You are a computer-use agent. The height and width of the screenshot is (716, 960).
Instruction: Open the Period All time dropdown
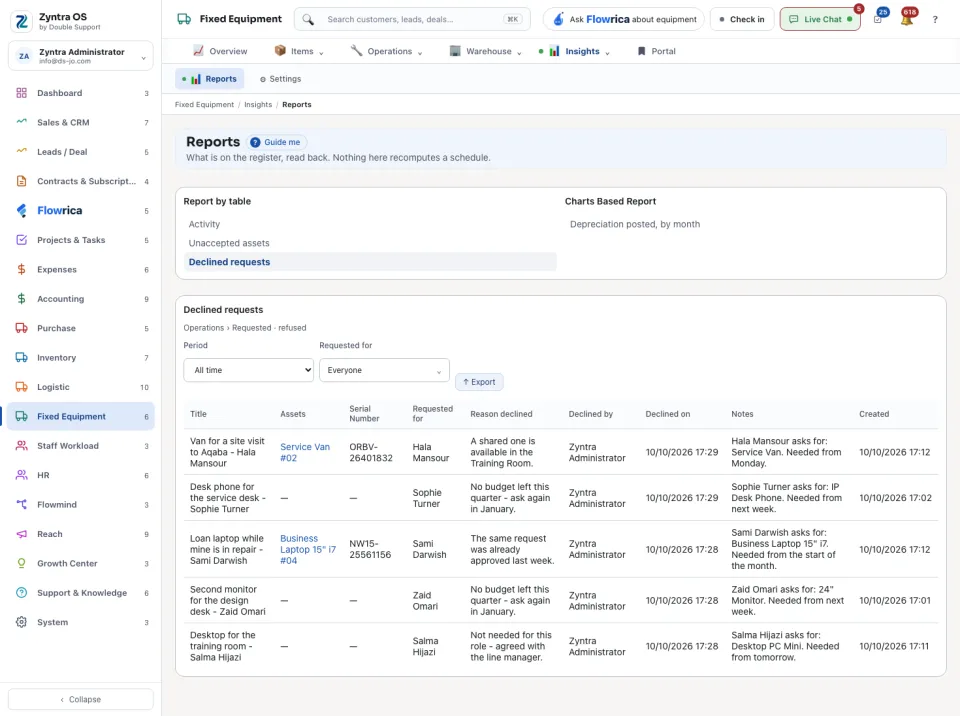pos(249,370)
